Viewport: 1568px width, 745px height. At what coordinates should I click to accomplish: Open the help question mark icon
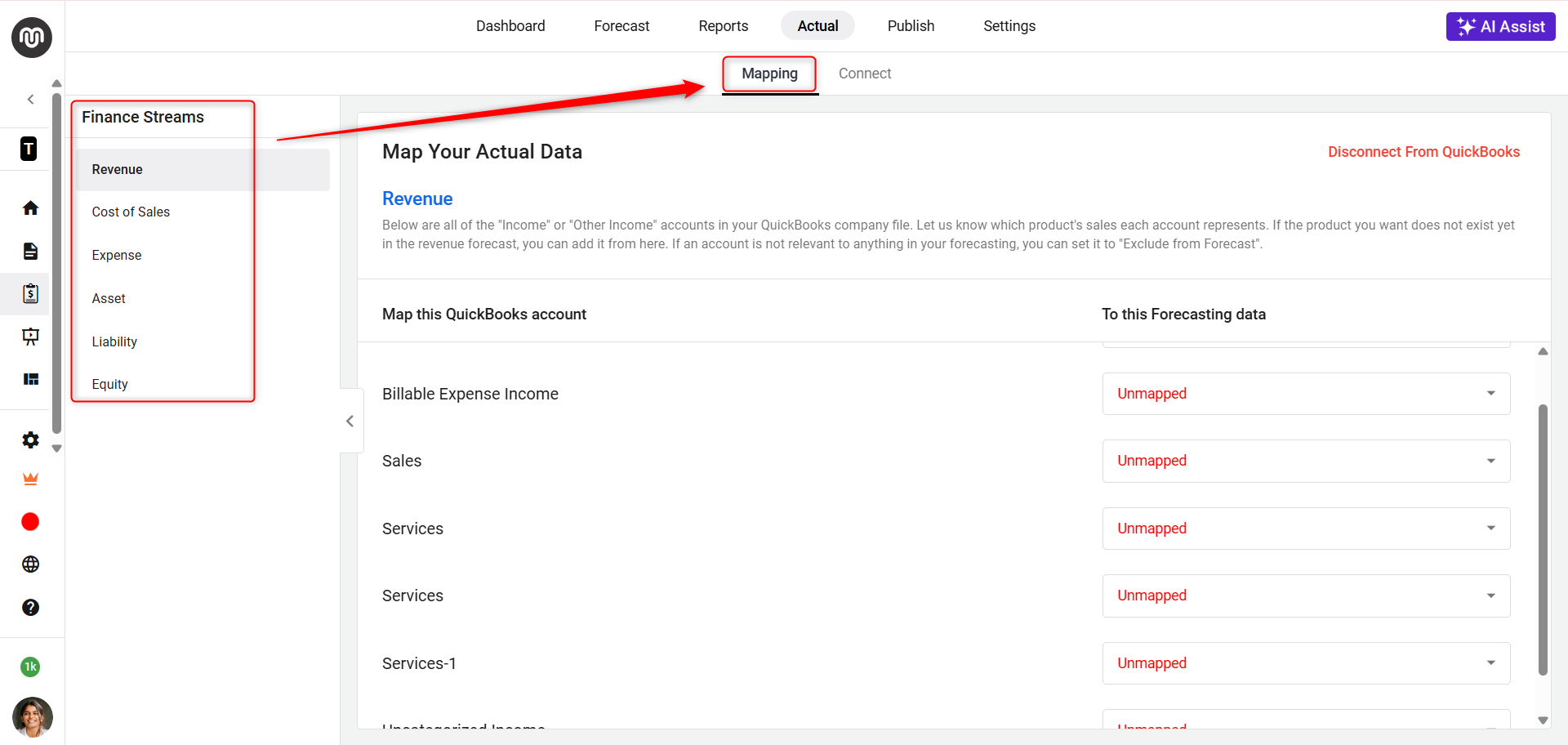click(x=30, y=608)
